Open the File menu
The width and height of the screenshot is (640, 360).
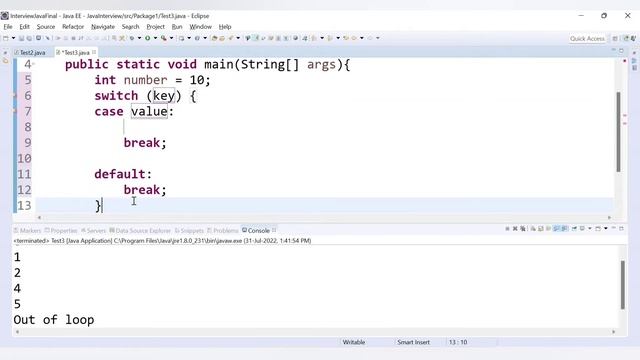click(x=8, y=27)
